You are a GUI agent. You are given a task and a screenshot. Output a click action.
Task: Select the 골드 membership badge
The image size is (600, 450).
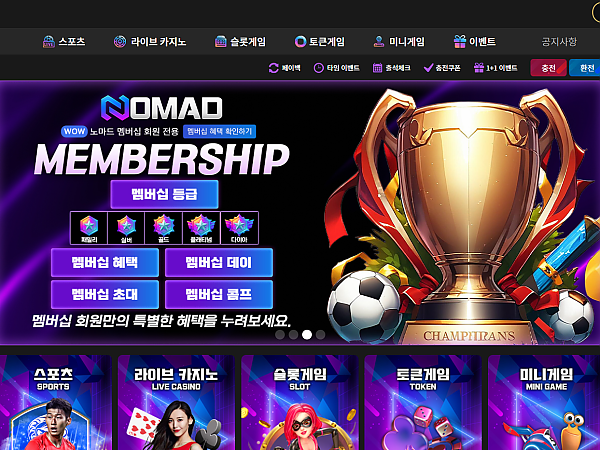(x=164, y=228)
